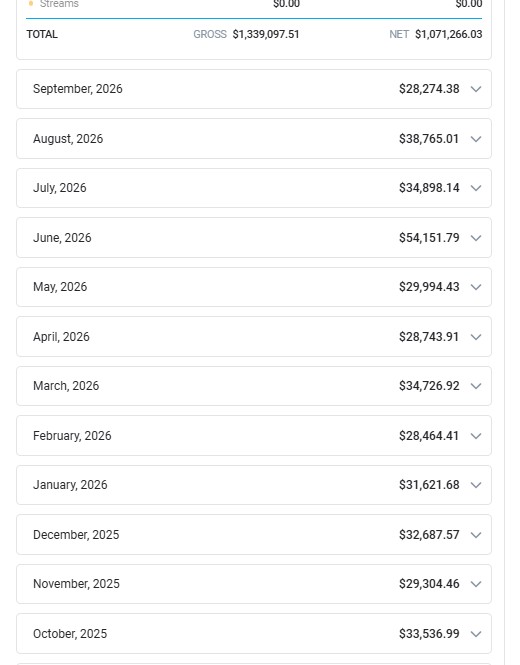Image resolution: width=520 pixels, height=665 pixels.
Task: Expand December, 2025 chevron icon
Action: pyautogui.click(x=476, y=535)
